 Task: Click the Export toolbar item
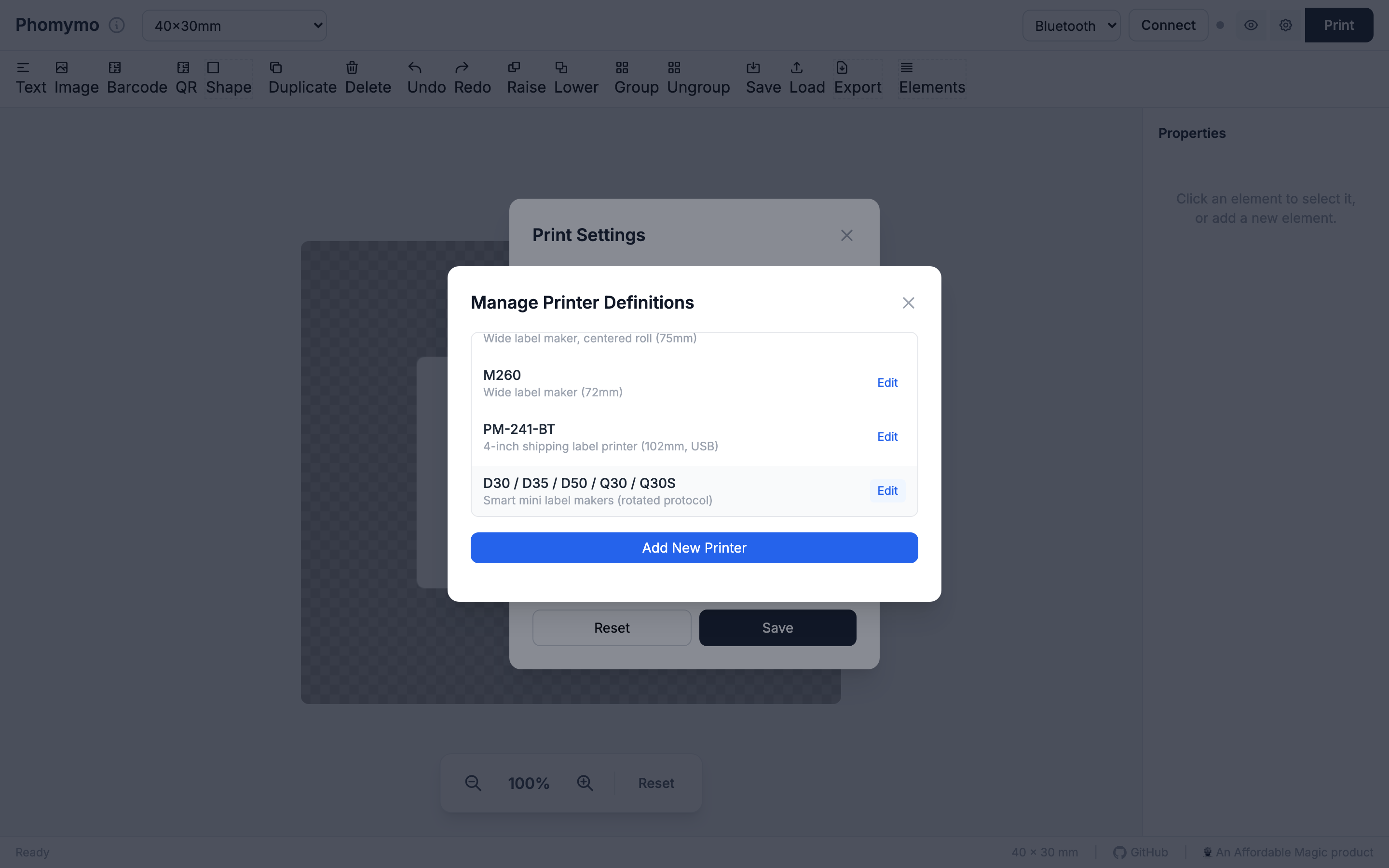[858, 79]
